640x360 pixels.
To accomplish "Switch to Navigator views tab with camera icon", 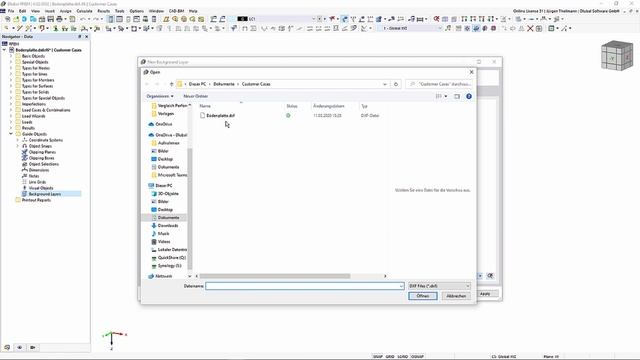I will (x=33, y=347).
